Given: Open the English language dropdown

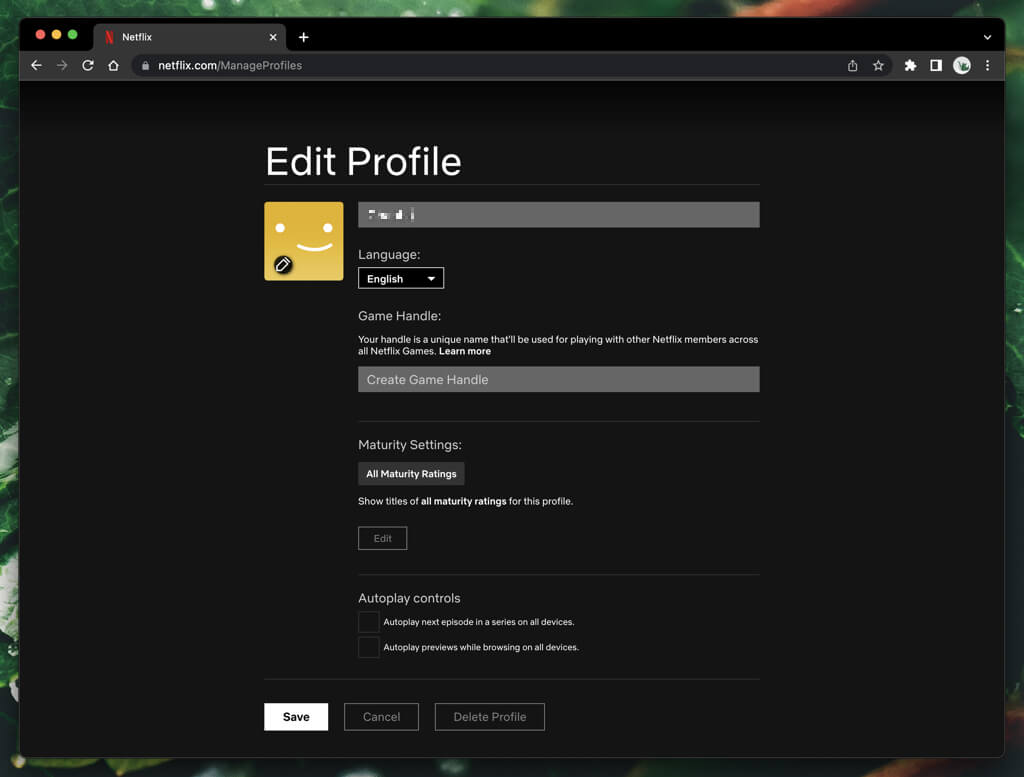Looking at the screenshot, I should [x=401, y=279].
